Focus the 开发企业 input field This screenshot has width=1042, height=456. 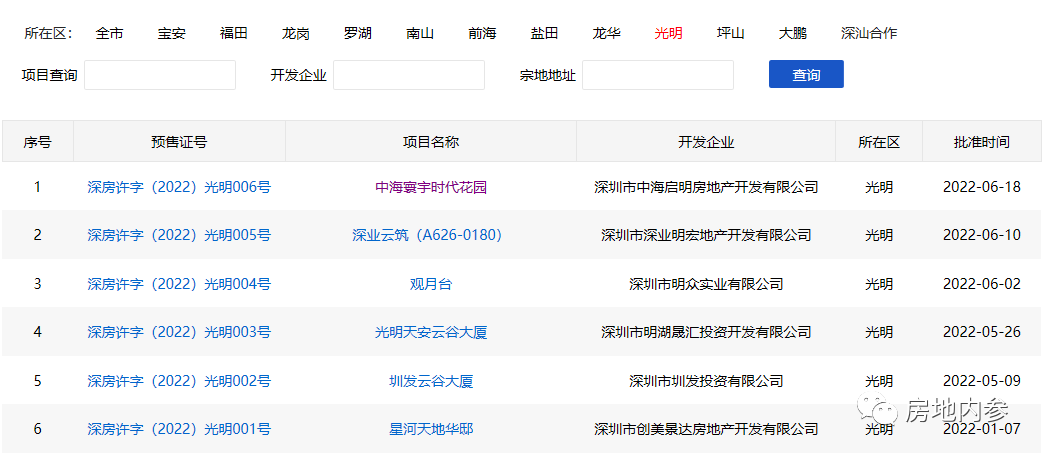(x=409, y=75)
